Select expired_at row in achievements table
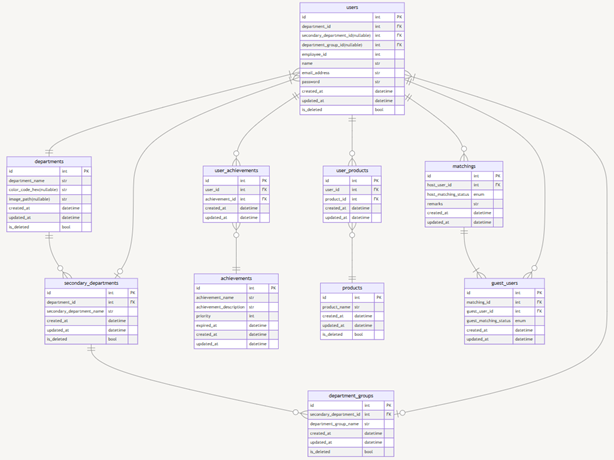The height and width of the screenshot is (460, 614). (236, 325)
